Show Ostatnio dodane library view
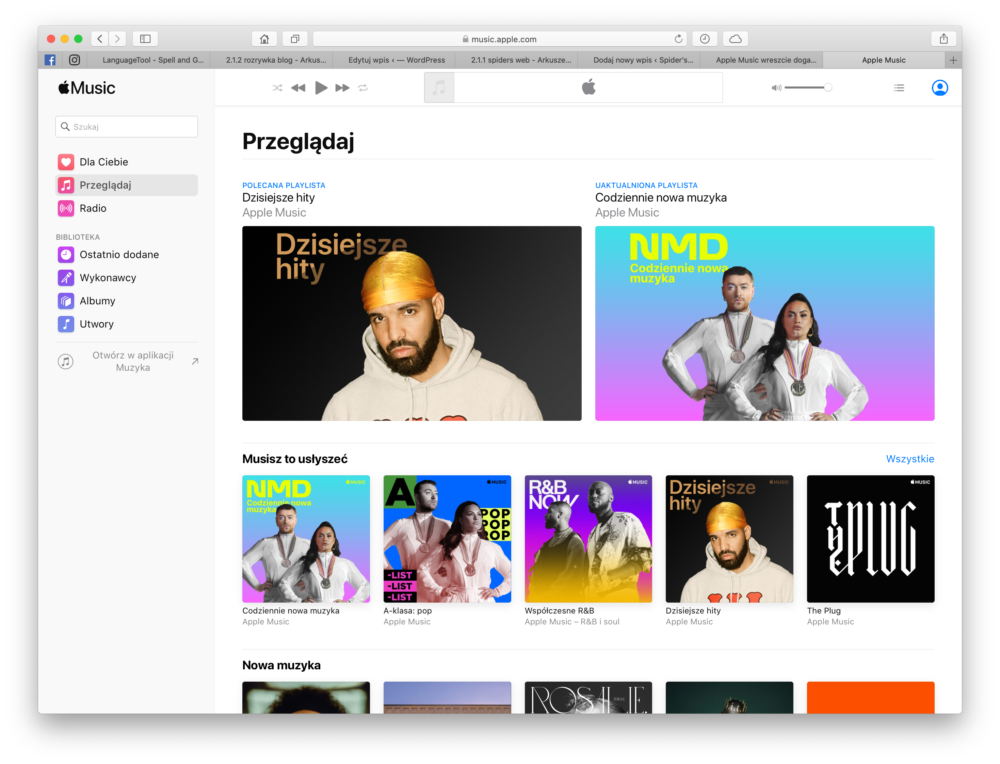The image size is (1000, 764). pos(126,254)
